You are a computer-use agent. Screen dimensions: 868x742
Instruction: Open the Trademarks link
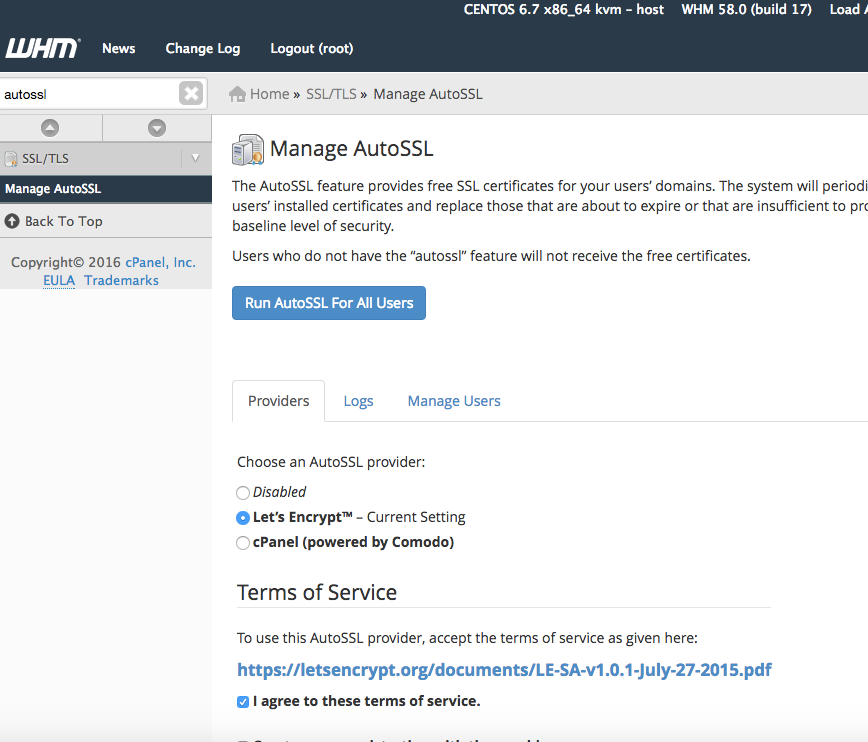[x=121, y=281]
